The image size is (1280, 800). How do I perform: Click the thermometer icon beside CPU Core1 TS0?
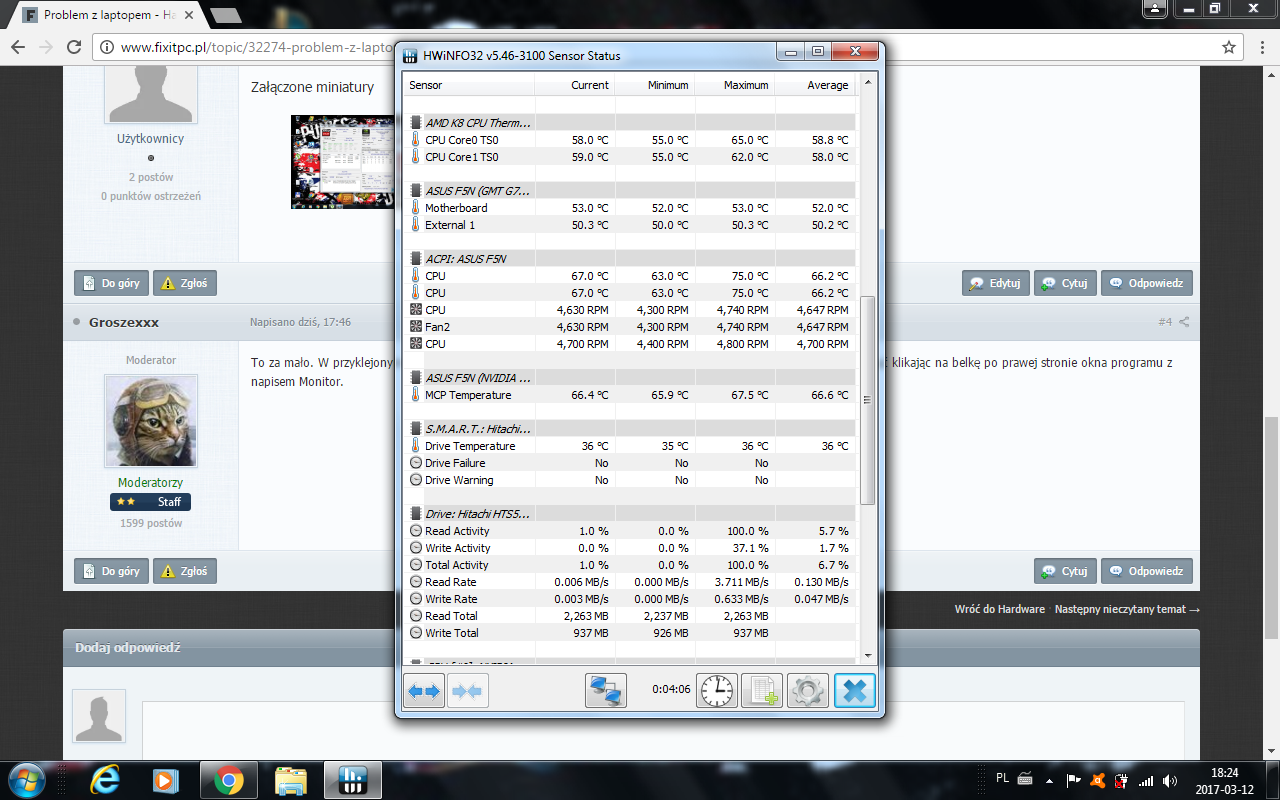coord(416,157)
